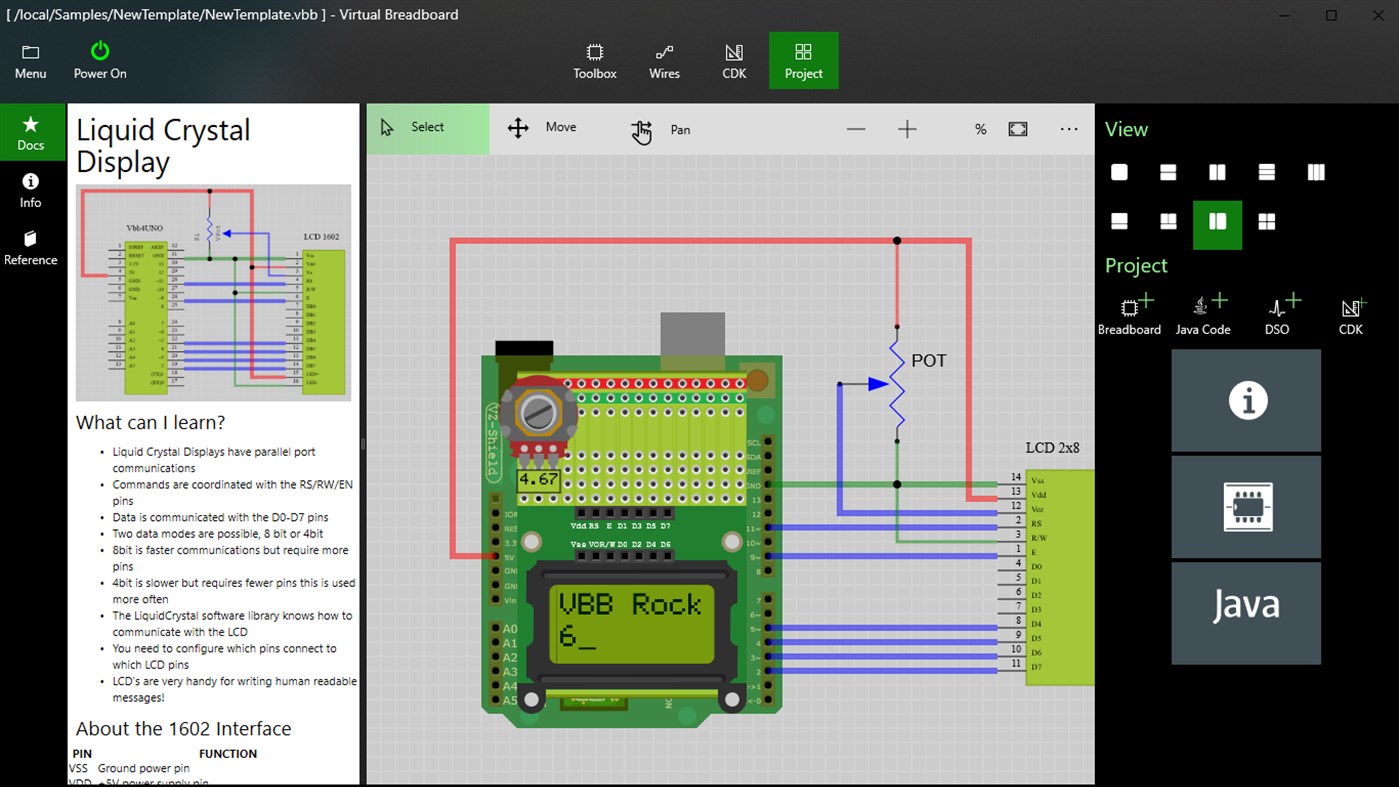Click the fit-to-screen zoom icon
This screenshot has height=787, width=1399.
(x=1015, y=128)
